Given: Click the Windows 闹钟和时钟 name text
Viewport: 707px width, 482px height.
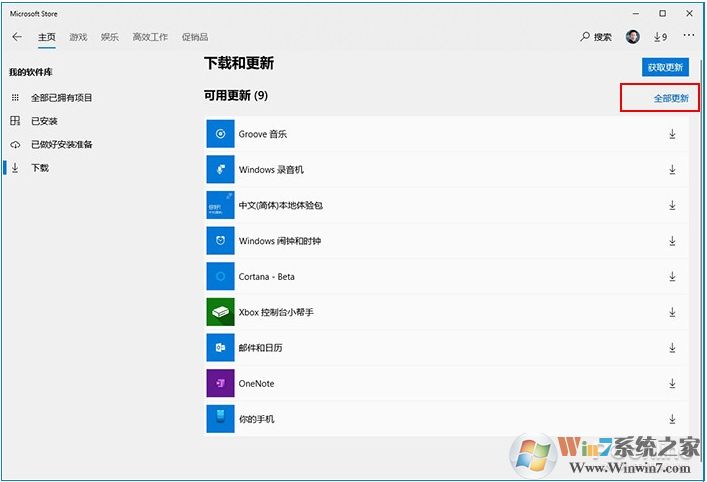Looking at the screenshot, I should coord(280,241).
